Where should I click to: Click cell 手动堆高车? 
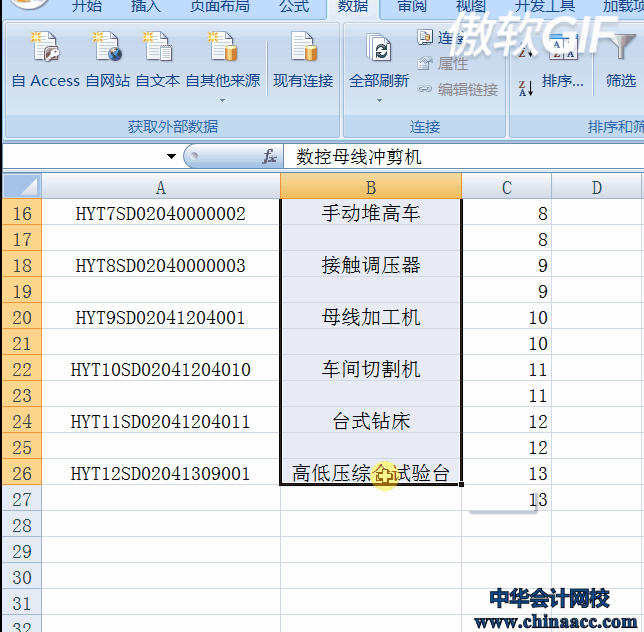click(371, 213)
